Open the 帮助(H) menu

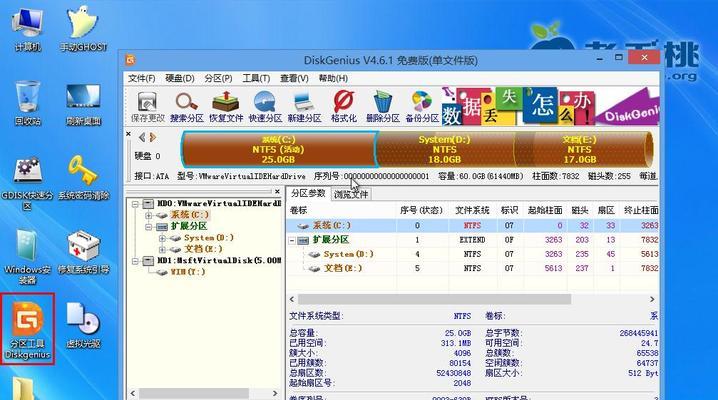coord(333,78)
